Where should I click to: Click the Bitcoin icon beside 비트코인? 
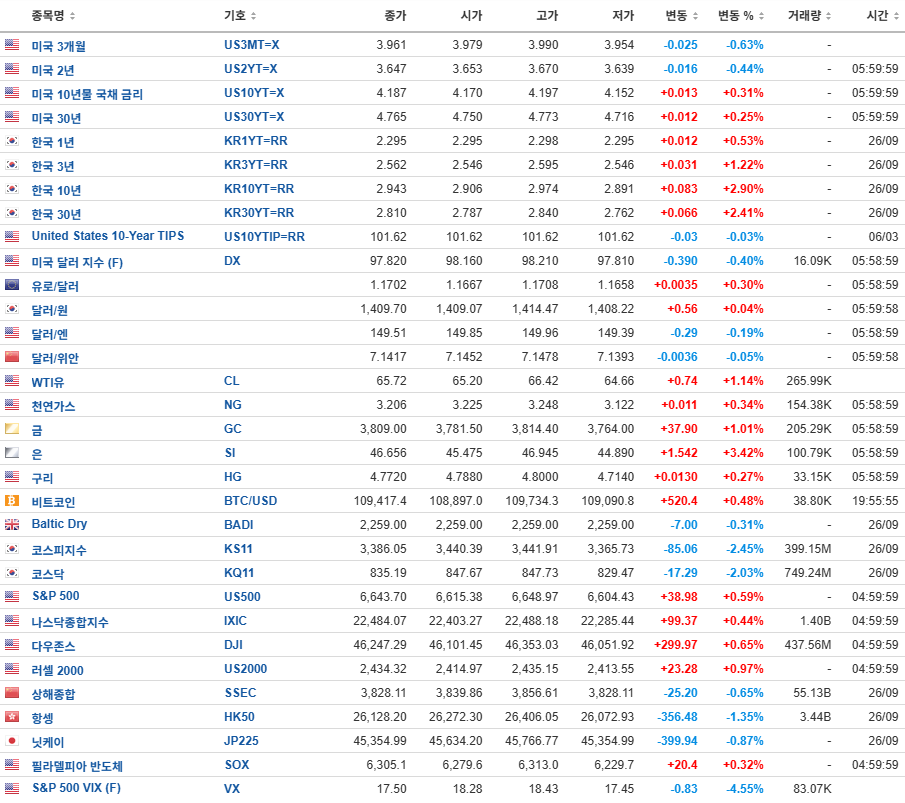[14, 500]
